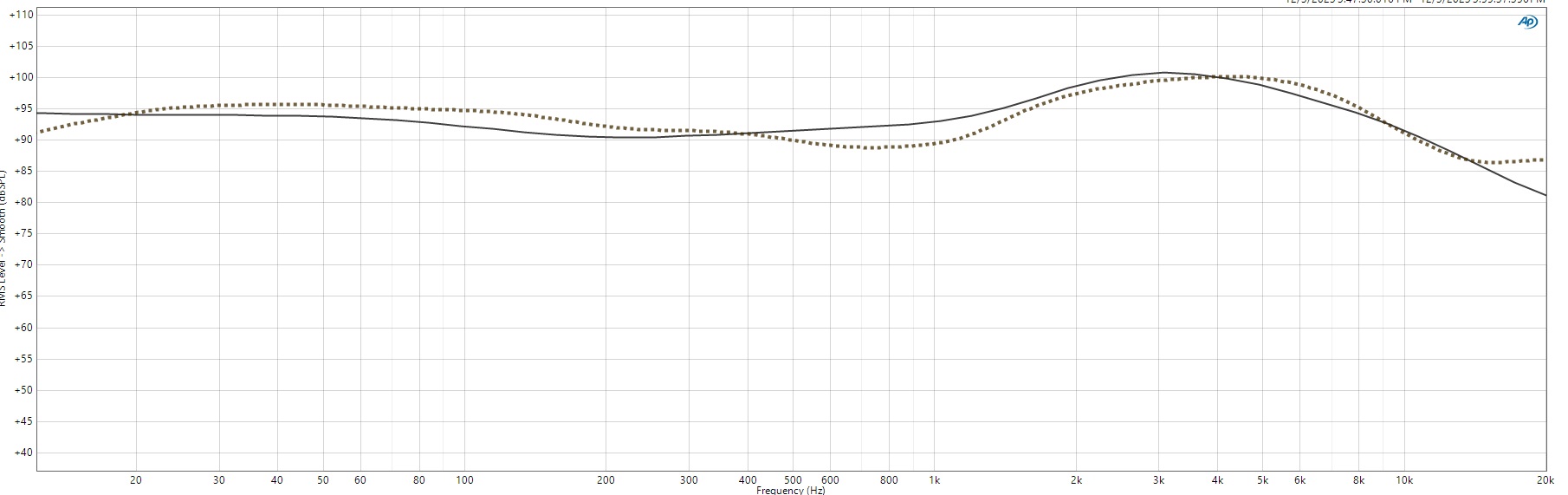This screenshot has width=1568, height=495.
Task: Click the 300 Hz frequency tick label
Action: 689,479
